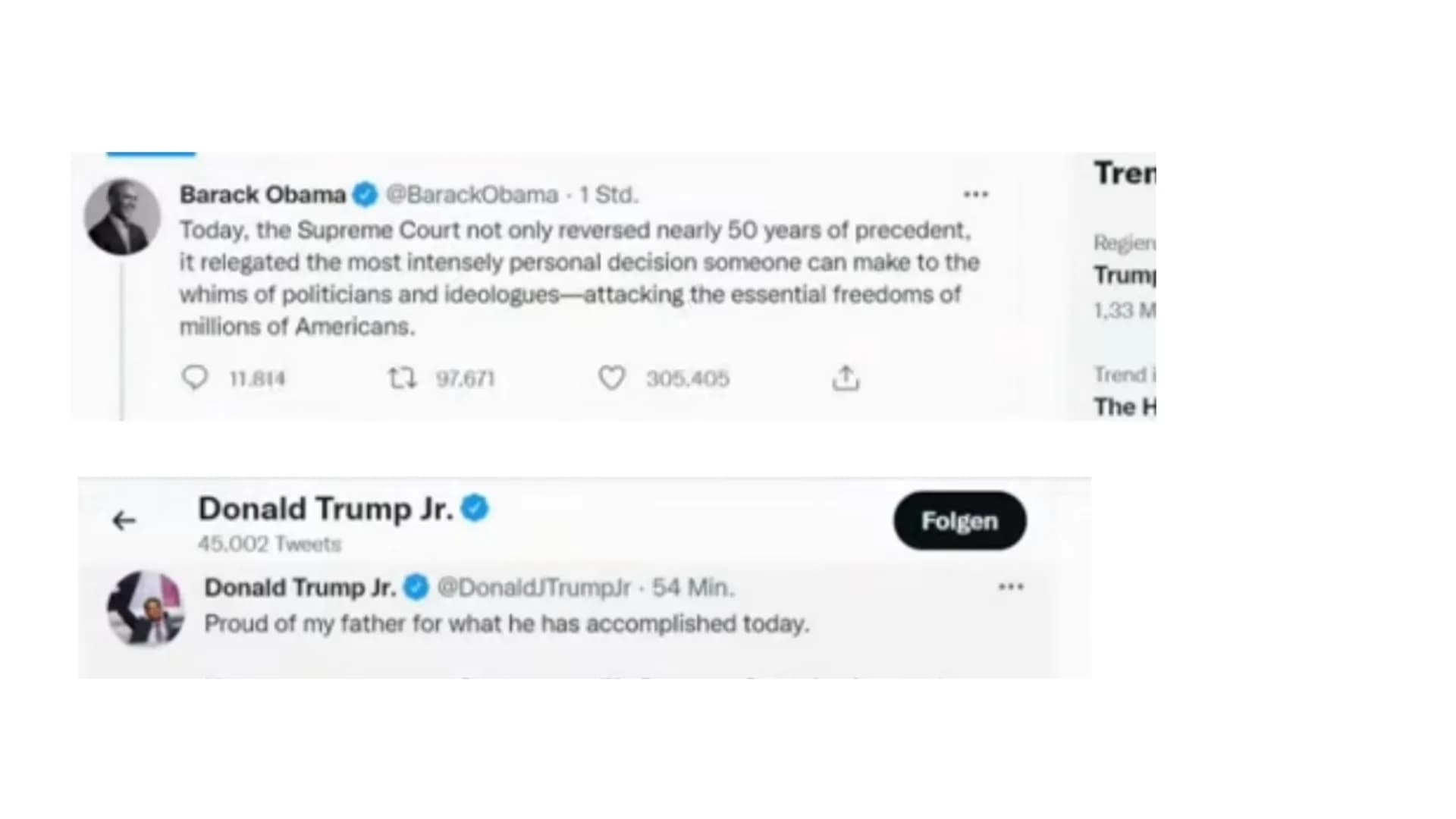The width and height of the screenshot is (1456, 819).
Task: Click verified badge beside Trump Jr. tweet name
Action: 416,588
